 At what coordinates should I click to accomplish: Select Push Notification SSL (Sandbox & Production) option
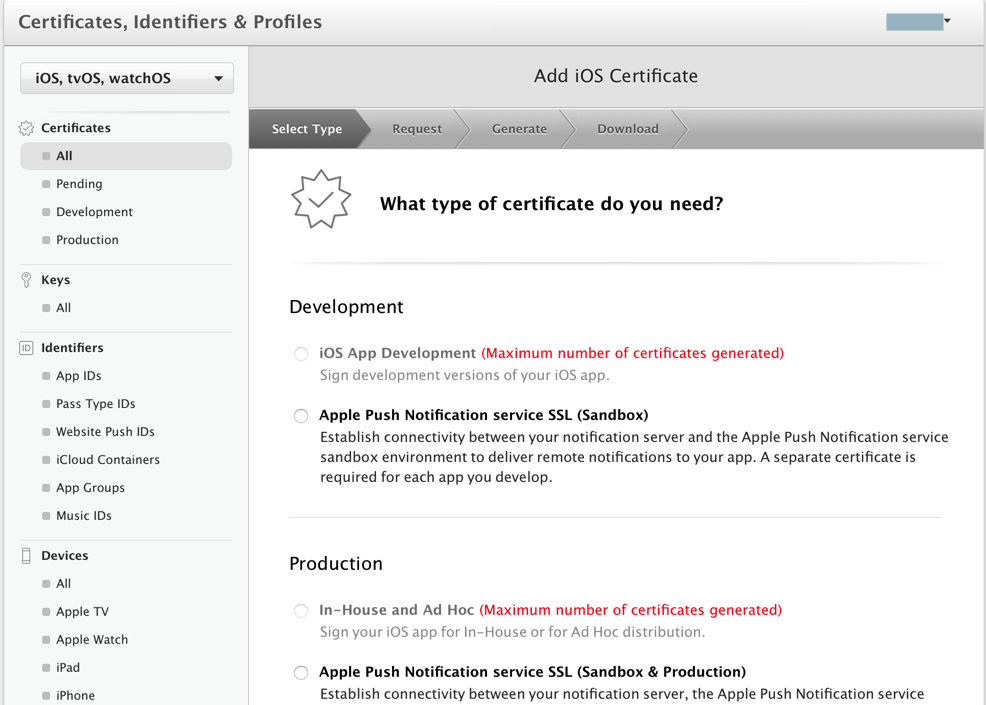(x=301, y=673)
